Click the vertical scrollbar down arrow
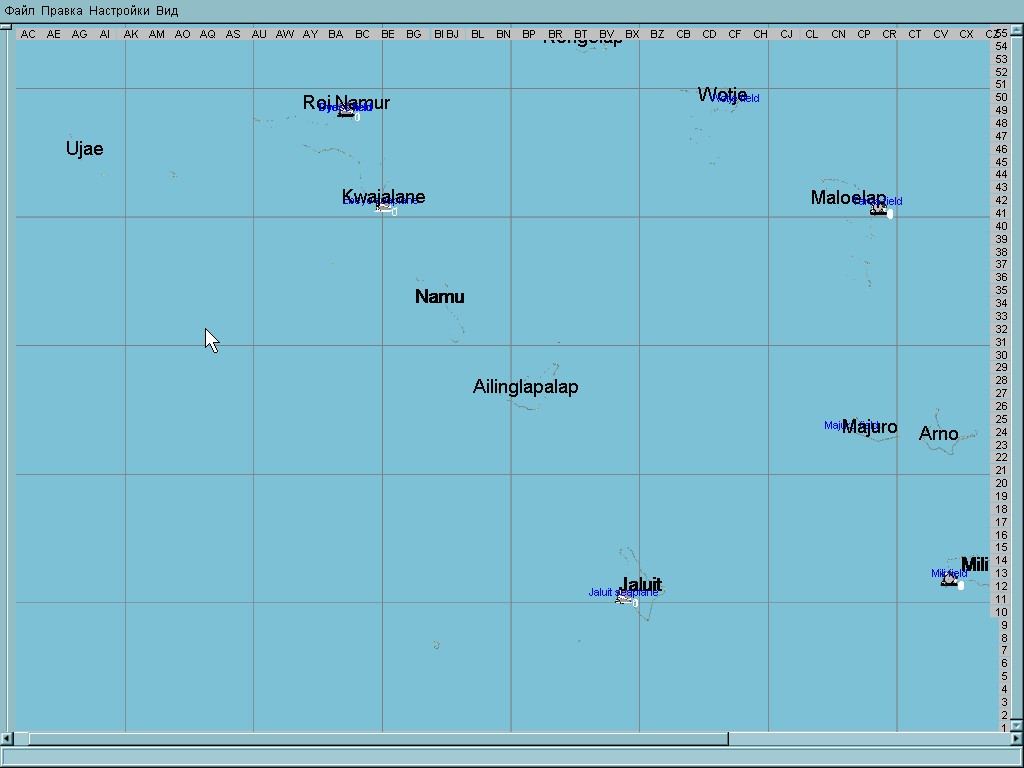This screenshot has width=1024, height=768. (x=1017, y=726)
